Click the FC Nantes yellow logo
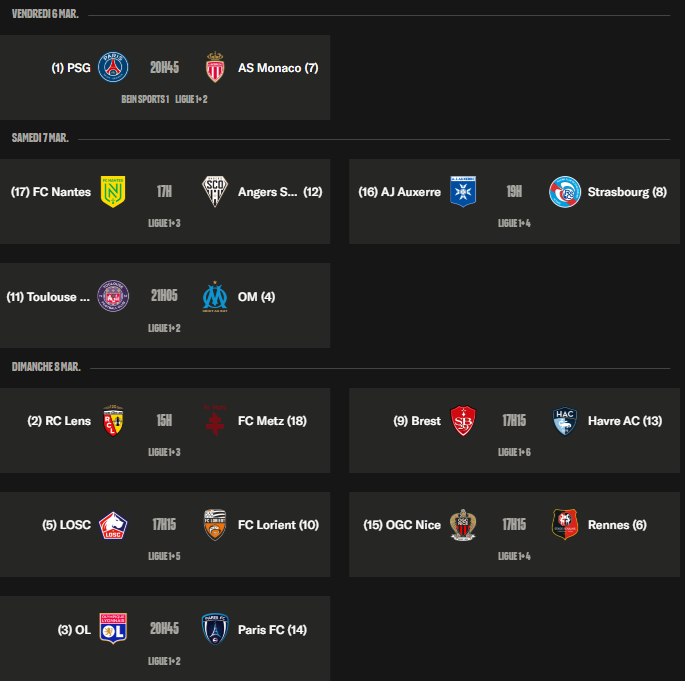685x681 pixels. tap(113, 192)
